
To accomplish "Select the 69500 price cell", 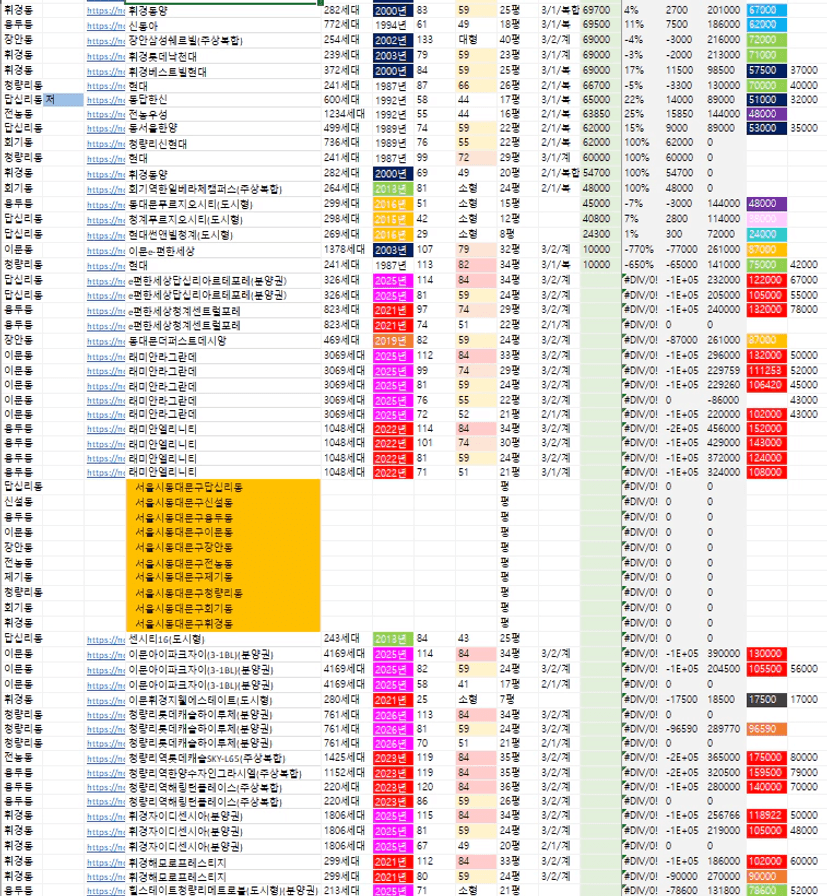I will point(600,25).
